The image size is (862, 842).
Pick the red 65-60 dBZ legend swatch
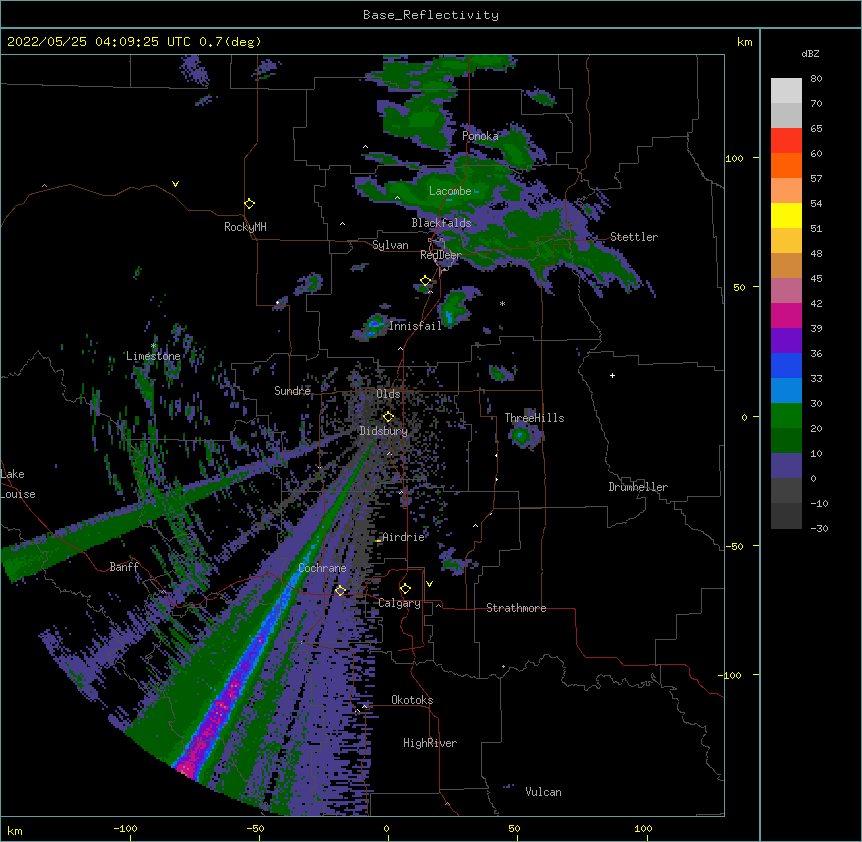(x=786, y=141)
